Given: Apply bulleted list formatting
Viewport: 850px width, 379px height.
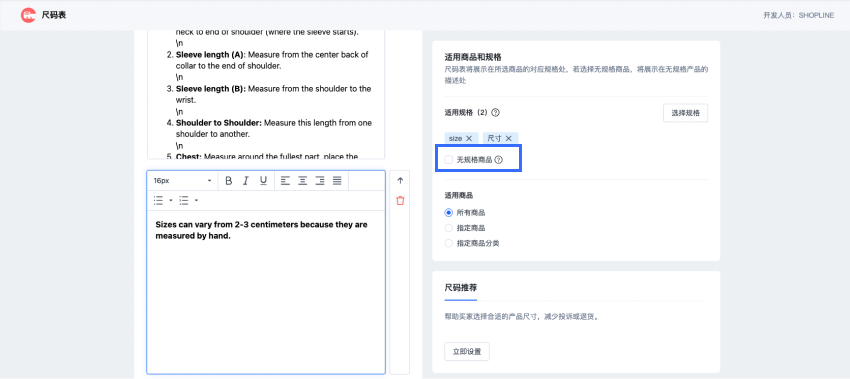Looking at the screenshot, I should [158, 201].
